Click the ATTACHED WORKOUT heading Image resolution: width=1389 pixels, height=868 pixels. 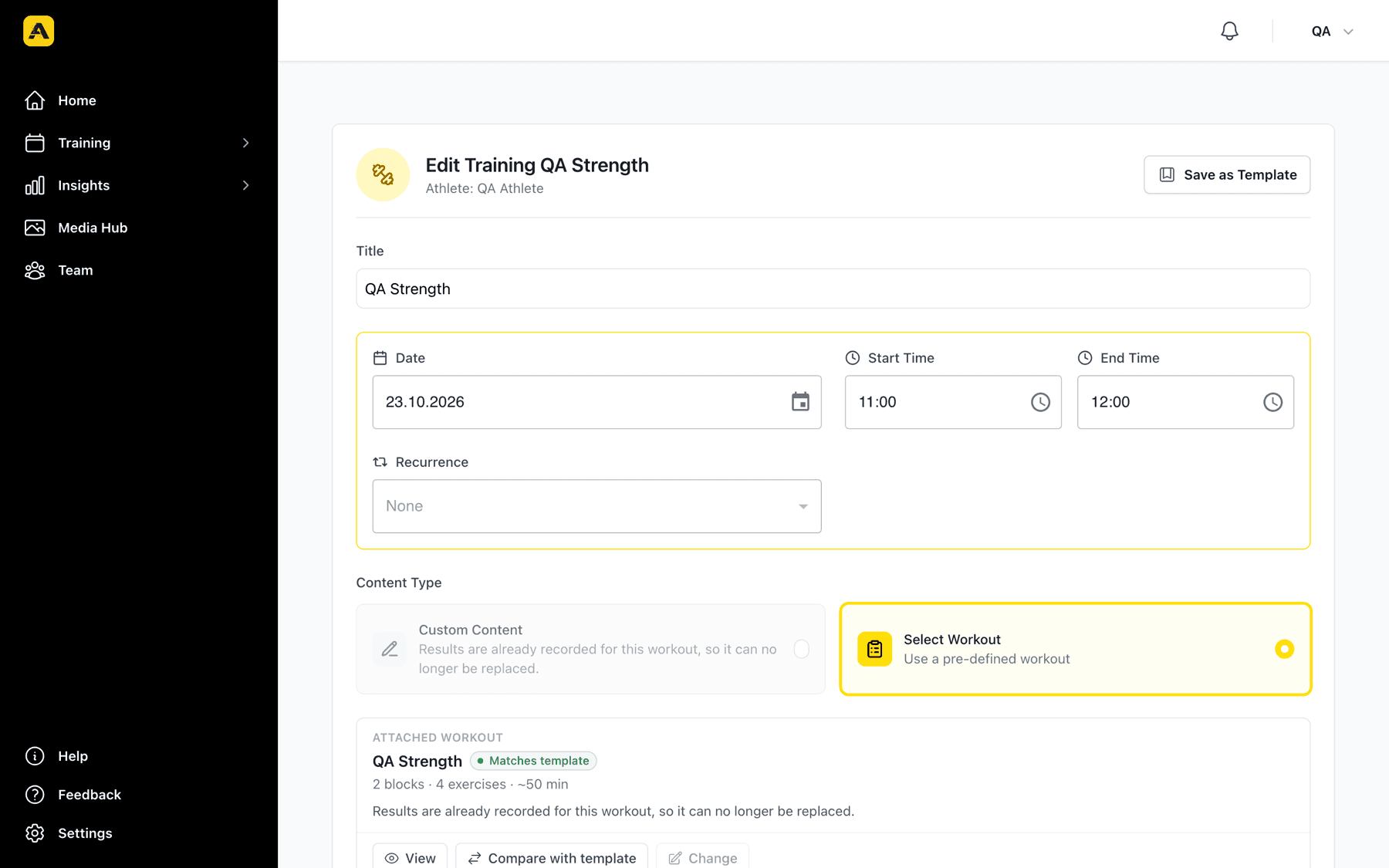click(438, 738)
